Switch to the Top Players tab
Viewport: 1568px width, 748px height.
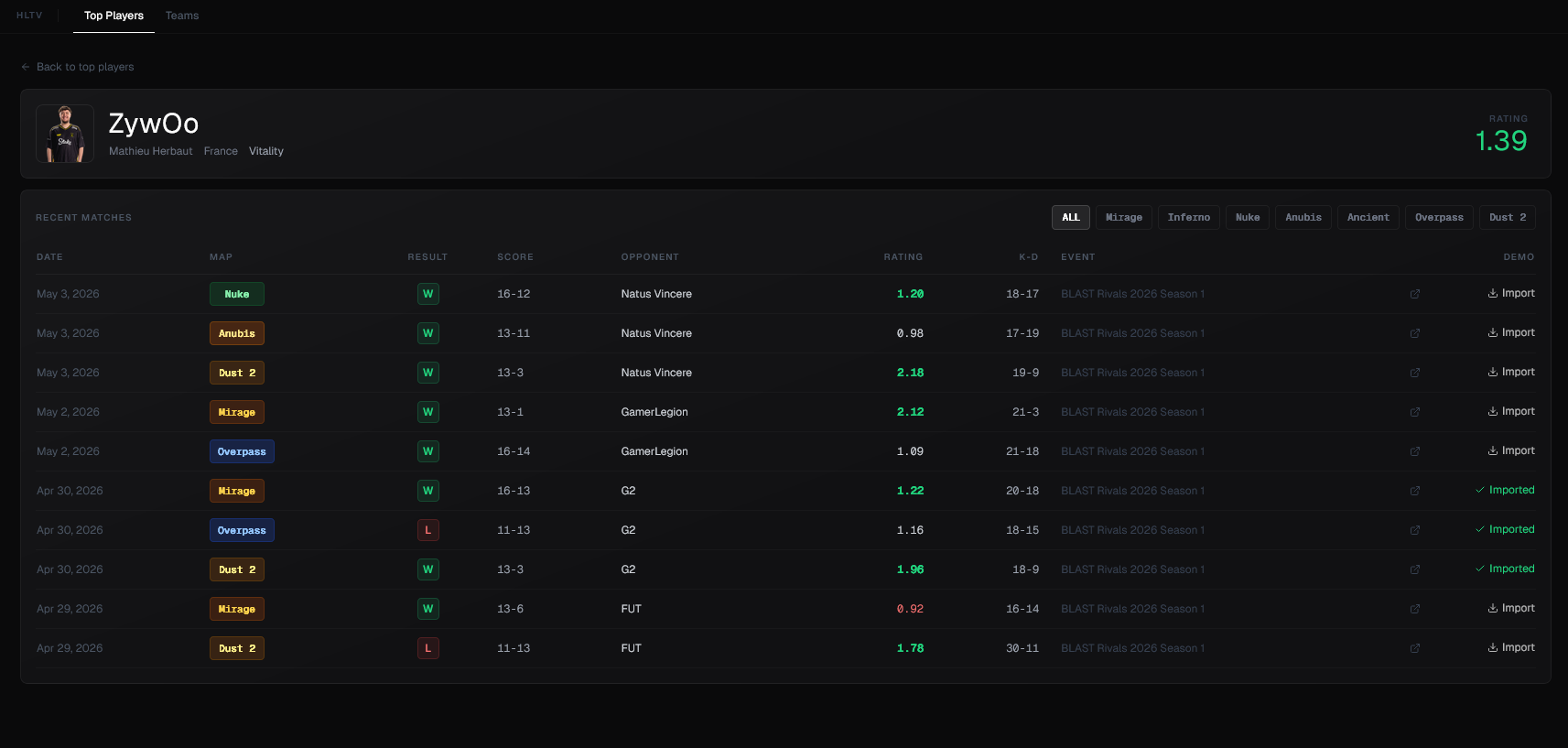tap(114, 16)
